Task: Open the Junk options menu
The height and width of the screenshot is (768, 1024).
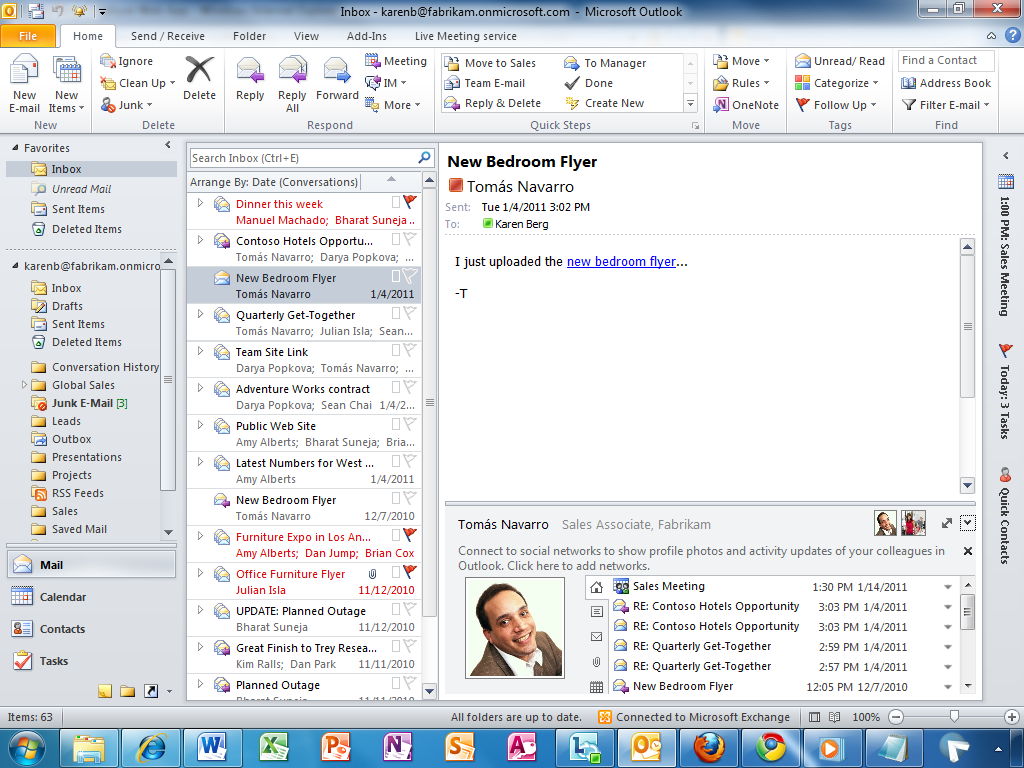Action: pyautogui.click(x=127, y=104)
